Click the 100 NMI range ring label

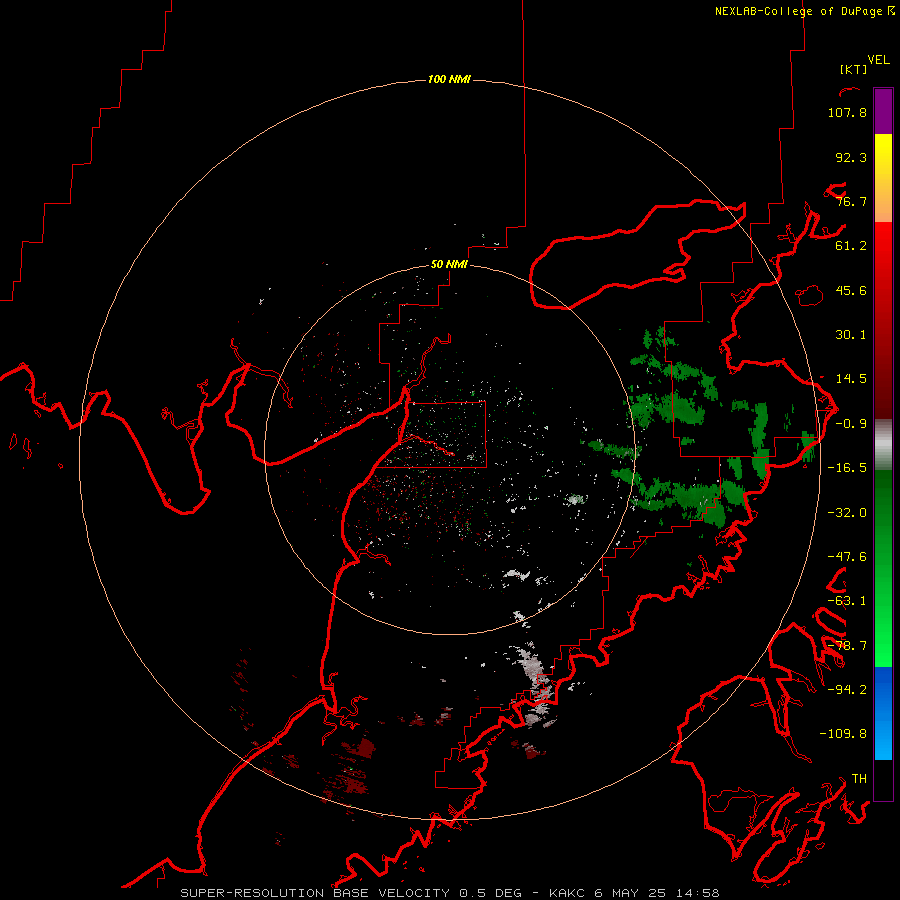click(449, 79)
